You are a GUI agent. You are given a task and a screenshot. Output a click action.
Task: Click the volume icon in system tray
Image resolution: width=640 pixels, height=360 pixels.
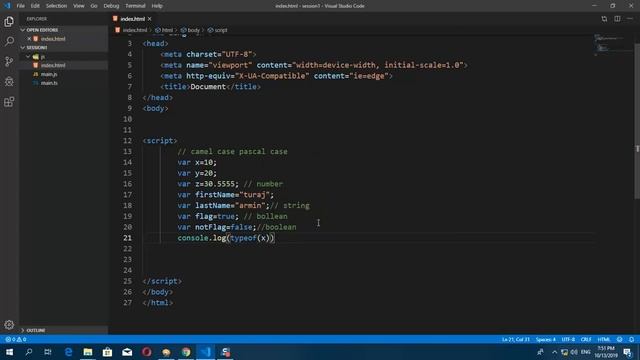pyautogui.click(x=574, y=352)
